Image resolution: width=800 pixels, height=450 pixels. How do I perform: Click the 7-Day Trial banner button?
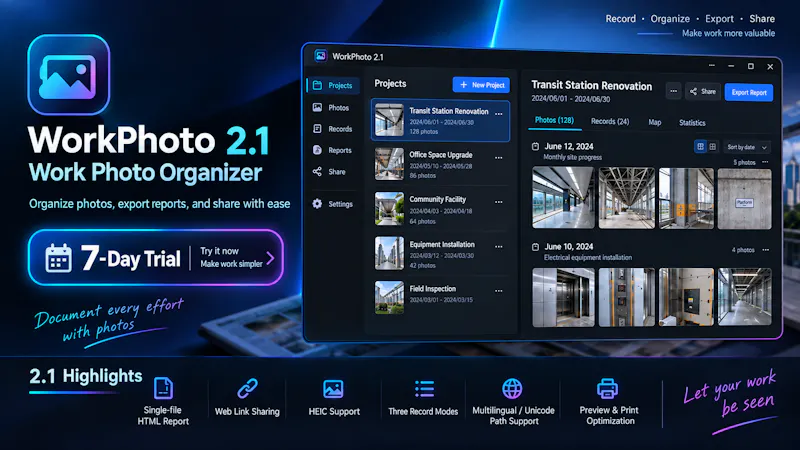156,258
